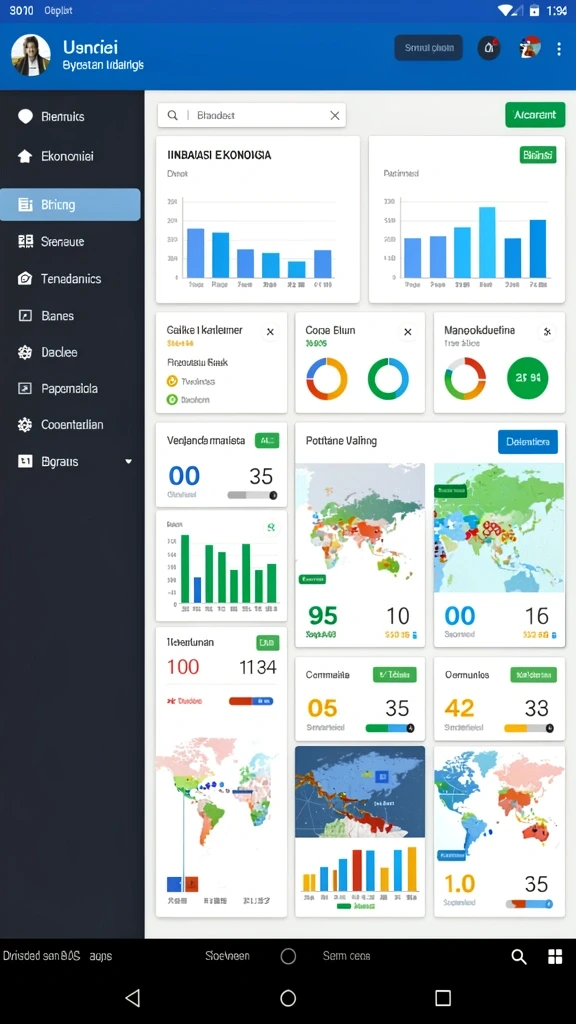Screen dimensions: 576x1024
Task: Open the three-dot overflow menu in header
Action: pyautogui.click(x=559, y=49)
